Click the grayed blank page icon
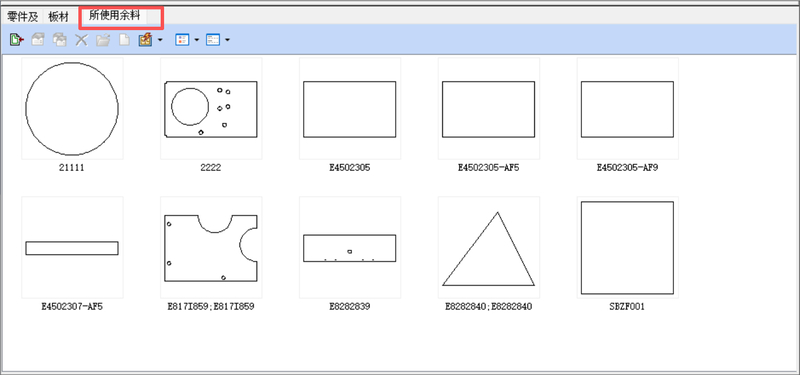This screenshot has height=375, width=800. [124, 40]
